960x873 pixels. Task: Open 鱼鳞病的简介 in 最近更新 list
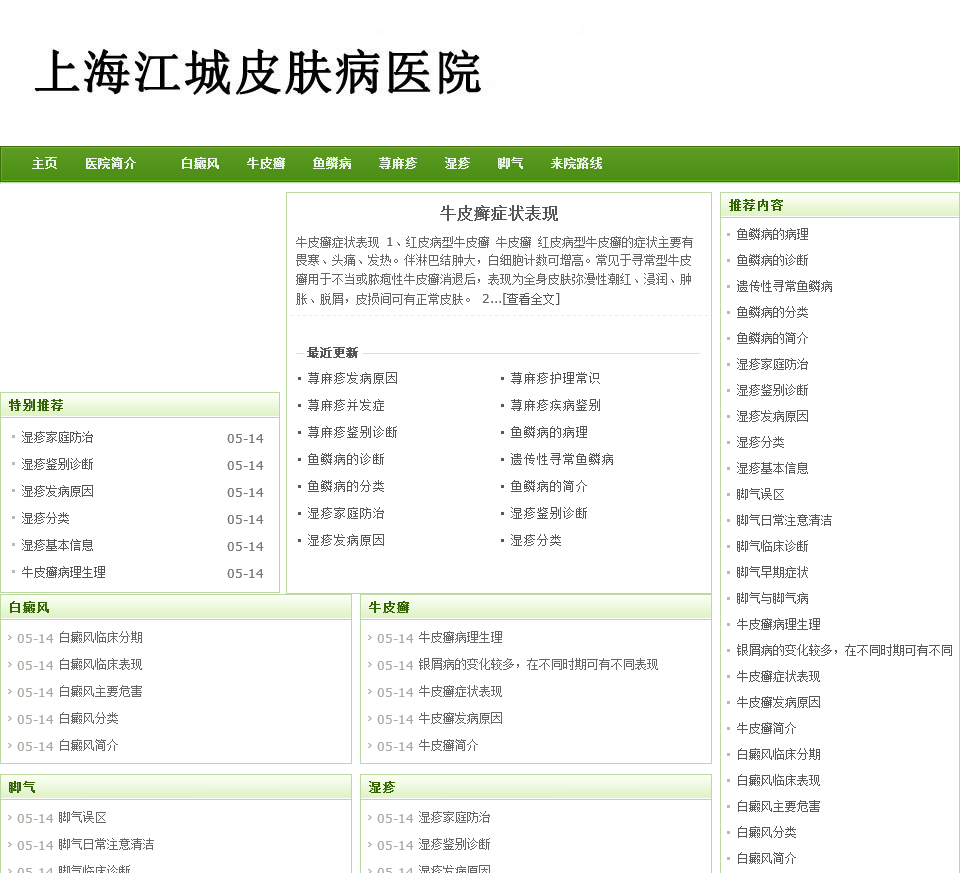pyautogui.click(x=549, y=486)
